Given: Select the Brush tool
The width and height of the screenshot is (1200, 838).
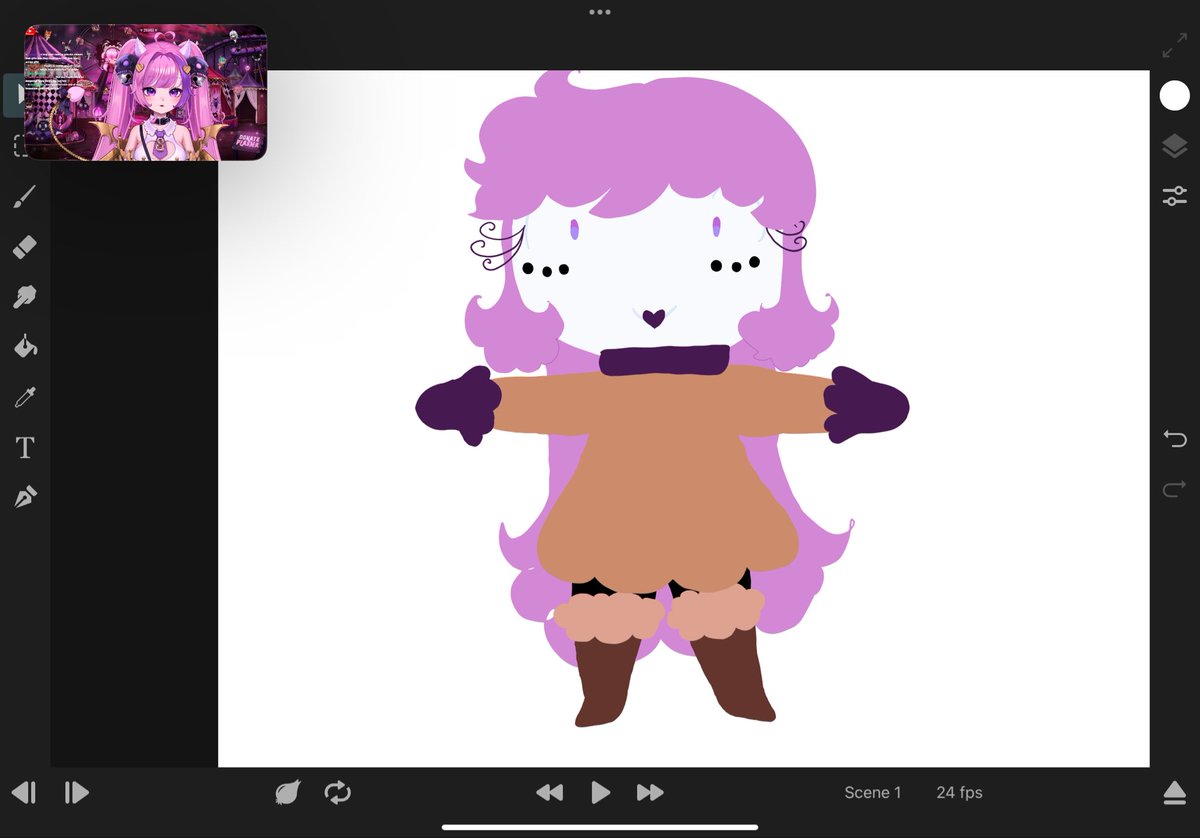Looking at the screenshot, I should (x=25, y=196).
